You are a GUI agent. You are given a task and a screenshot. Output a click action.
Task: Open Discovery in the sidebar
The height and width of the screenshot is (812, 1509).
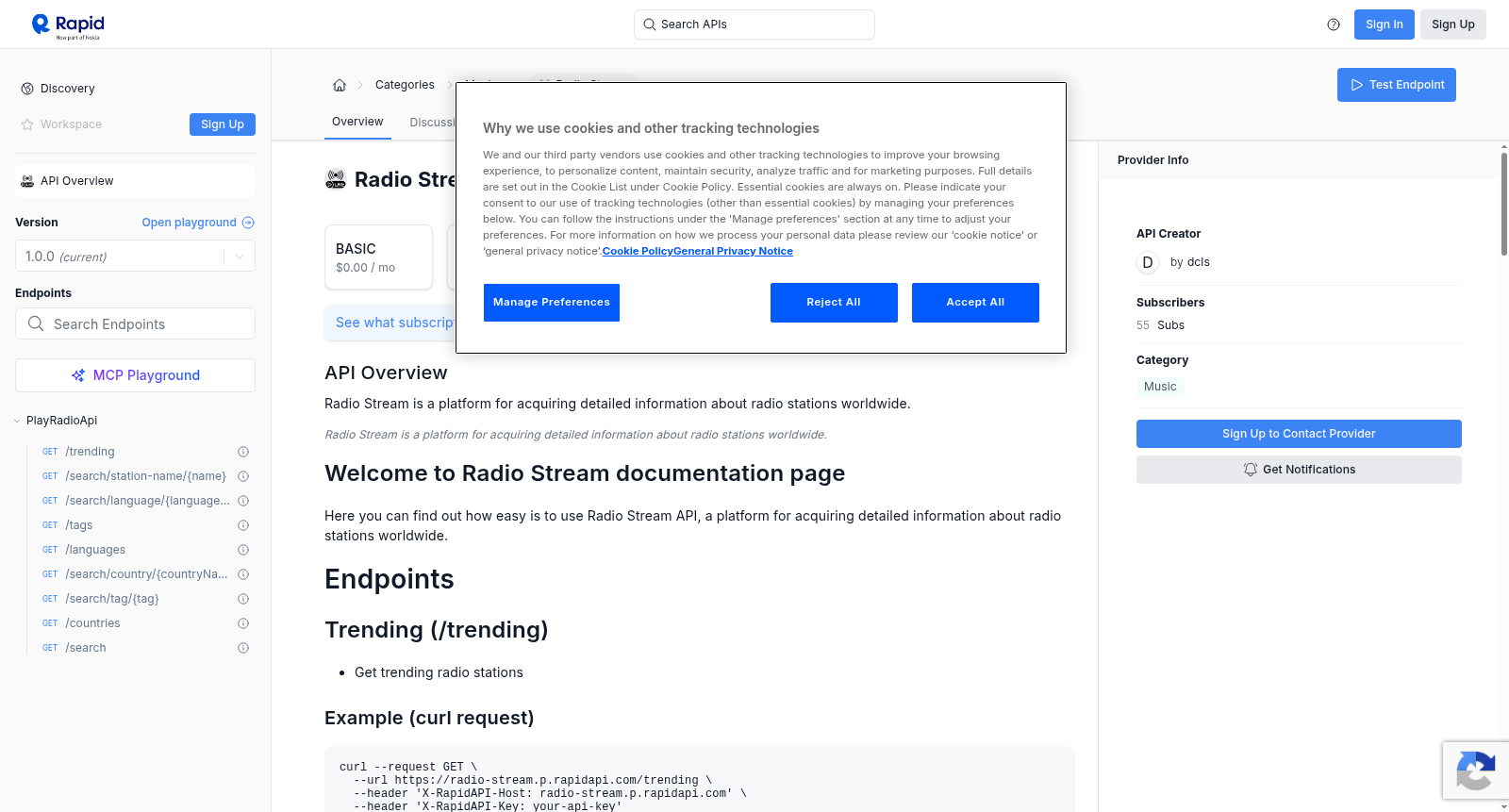coord(67,89)
